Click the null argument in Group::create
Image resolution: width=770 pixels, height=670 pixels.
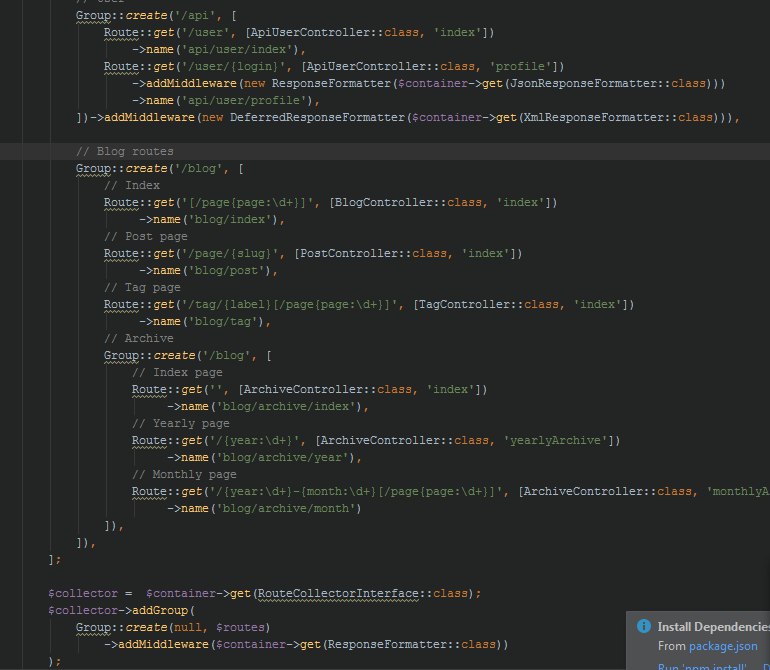click(x=188, y=628)
